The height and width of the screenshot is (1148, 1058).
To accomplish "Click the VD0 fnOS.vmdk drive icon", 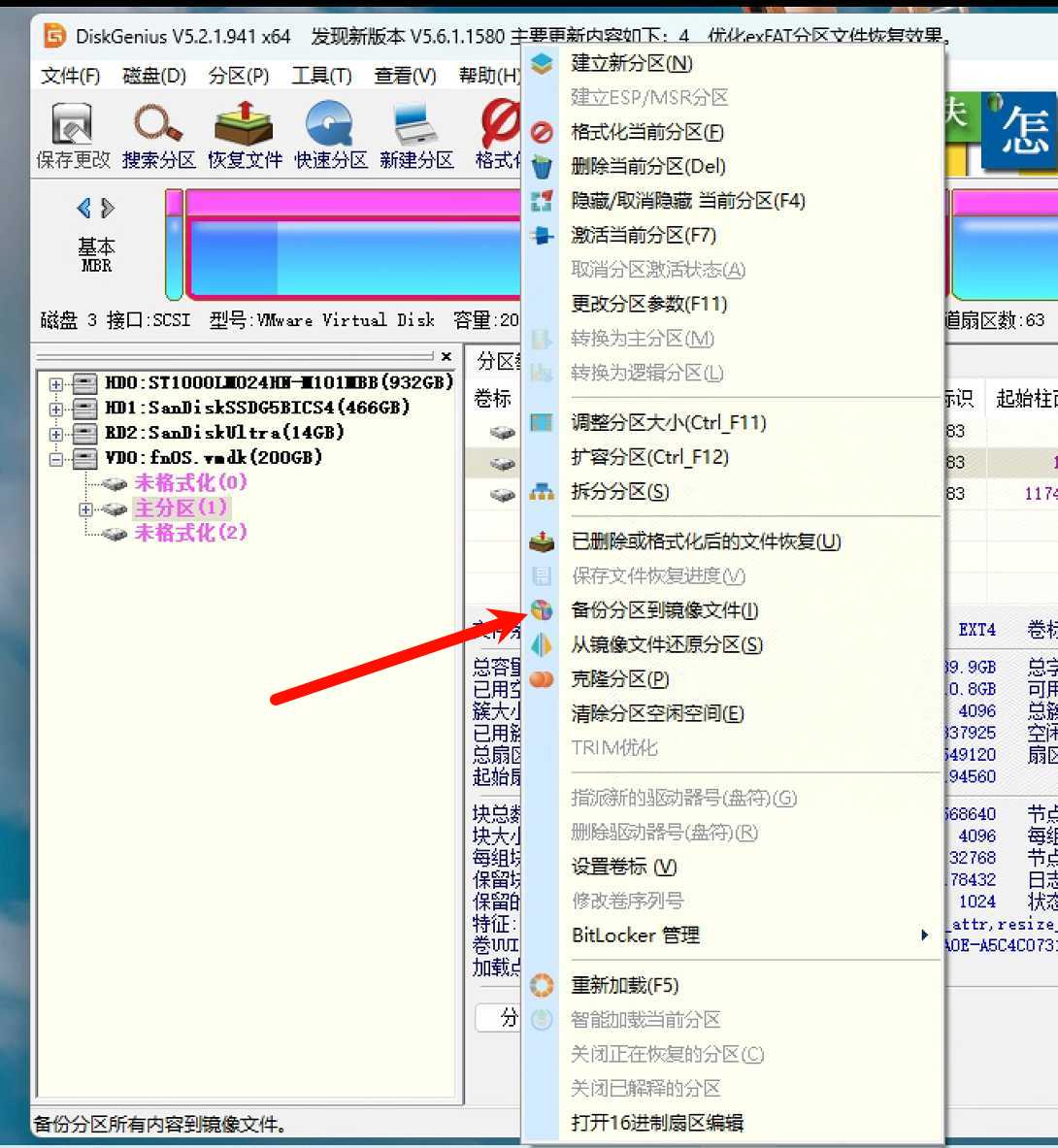I will [84, 458].
